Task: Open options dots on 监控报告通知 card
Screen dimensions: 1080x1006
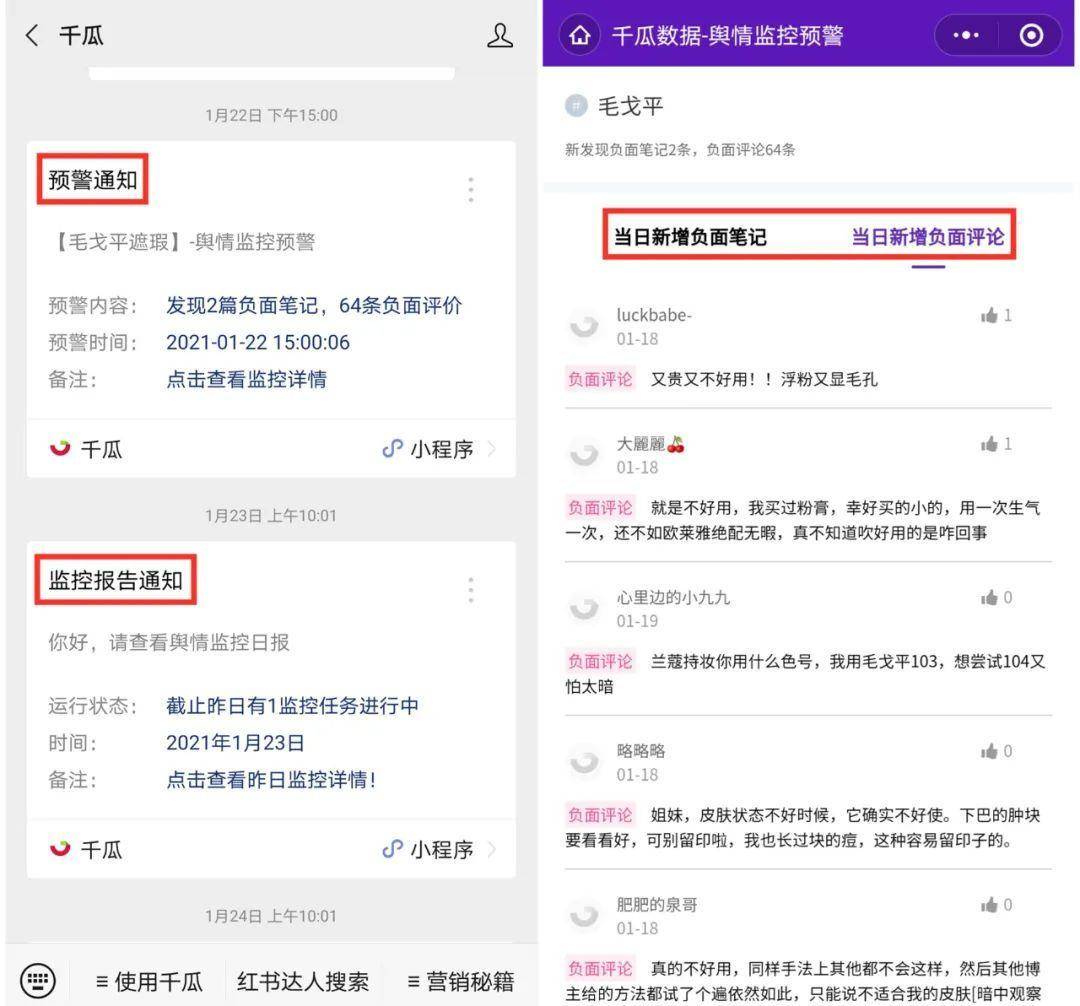Action: [470, 590]
